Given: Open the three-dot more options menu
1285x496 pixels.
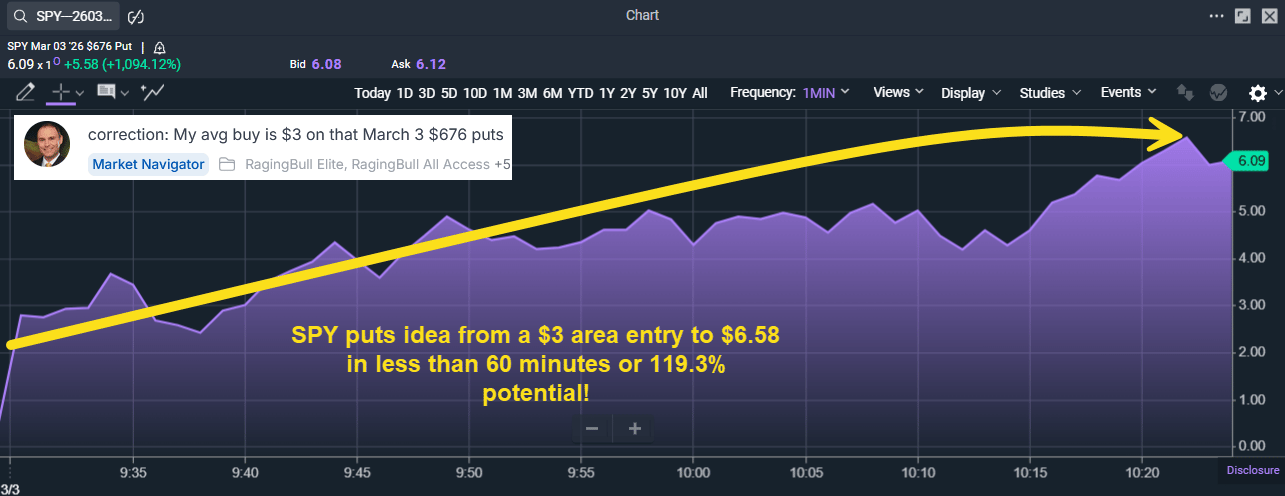Looking at the screenshot, I should (x=1216, y=16).
